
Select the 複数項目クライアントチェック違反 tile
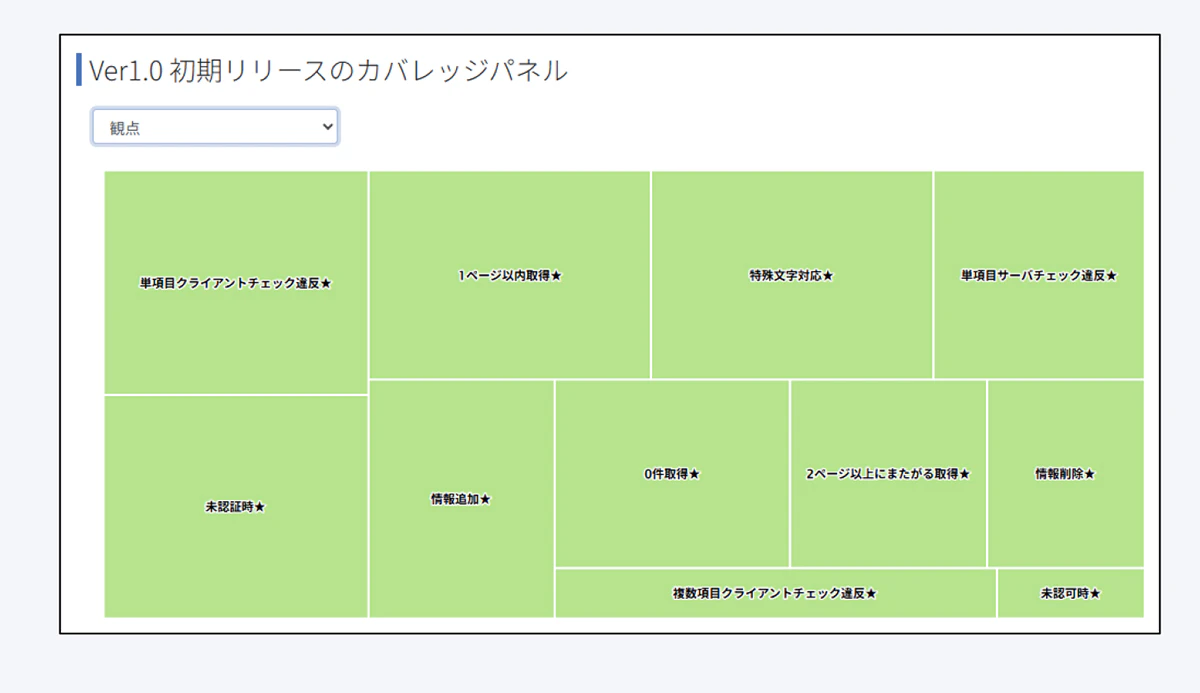[x=775, y=593]
